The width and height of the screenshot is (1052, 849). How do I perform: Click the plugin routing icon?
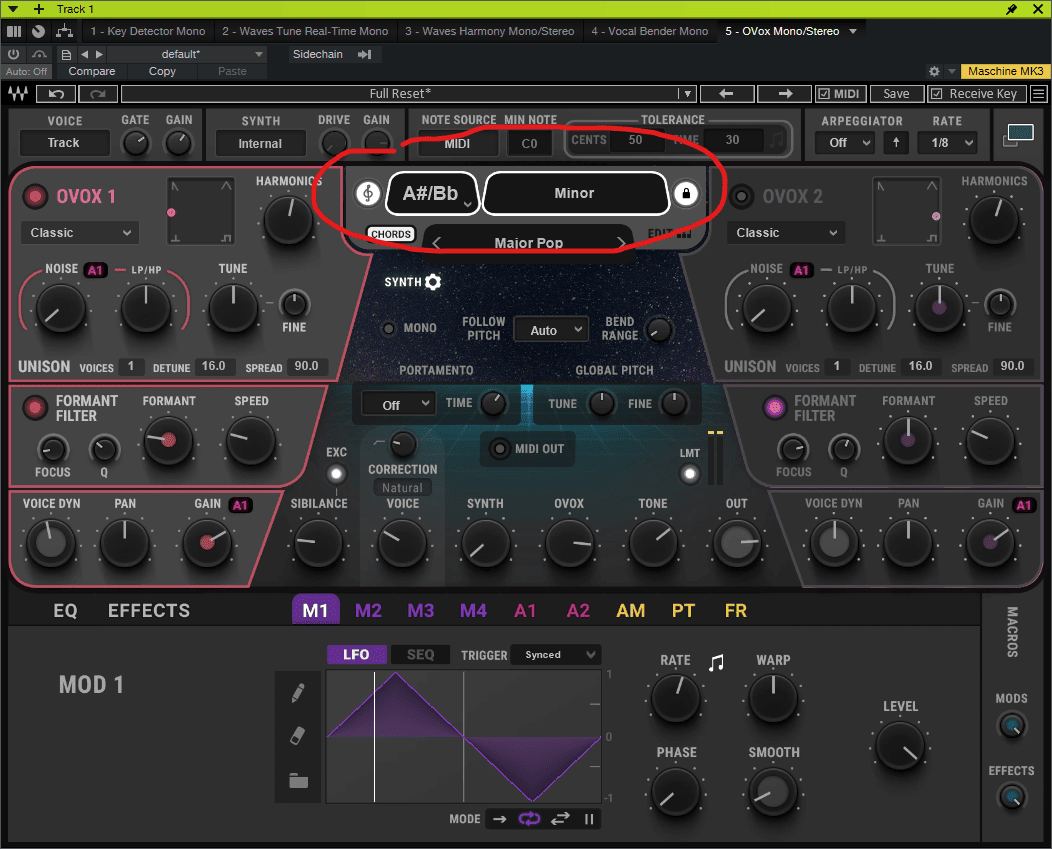64,31
